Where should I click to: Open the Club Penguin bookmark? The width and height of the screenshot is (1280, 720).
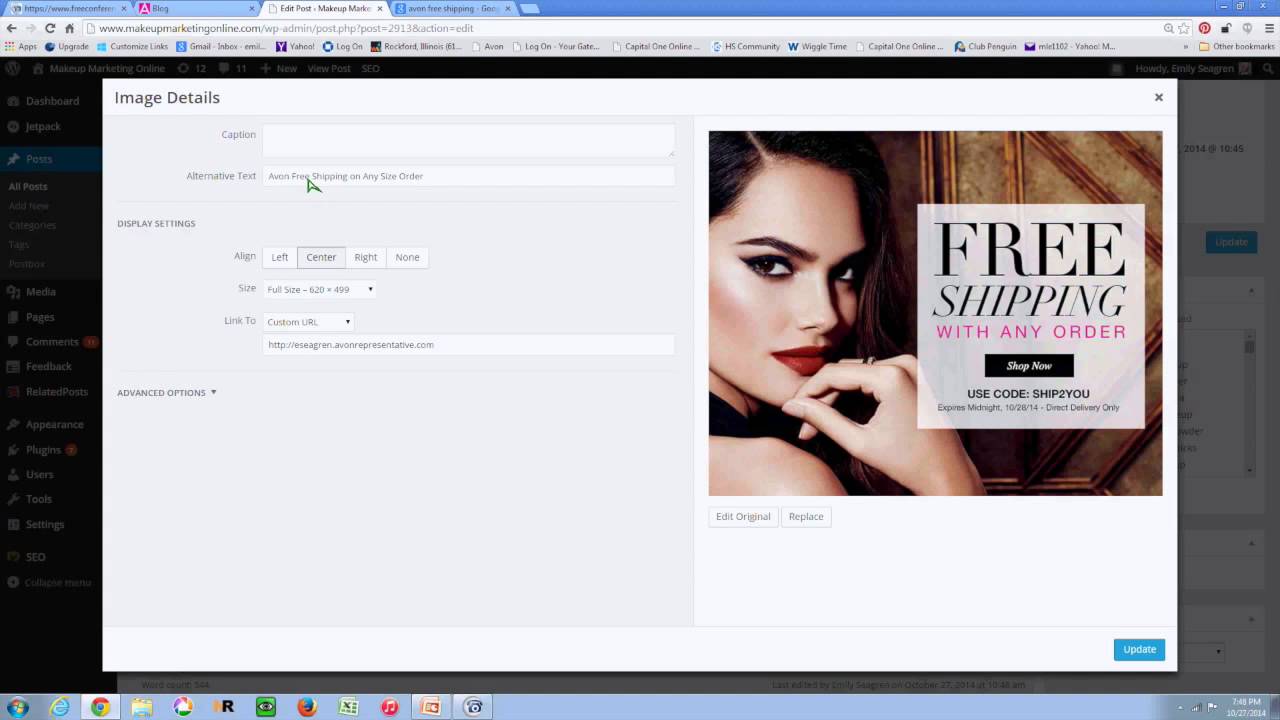(x=985, y=46)
